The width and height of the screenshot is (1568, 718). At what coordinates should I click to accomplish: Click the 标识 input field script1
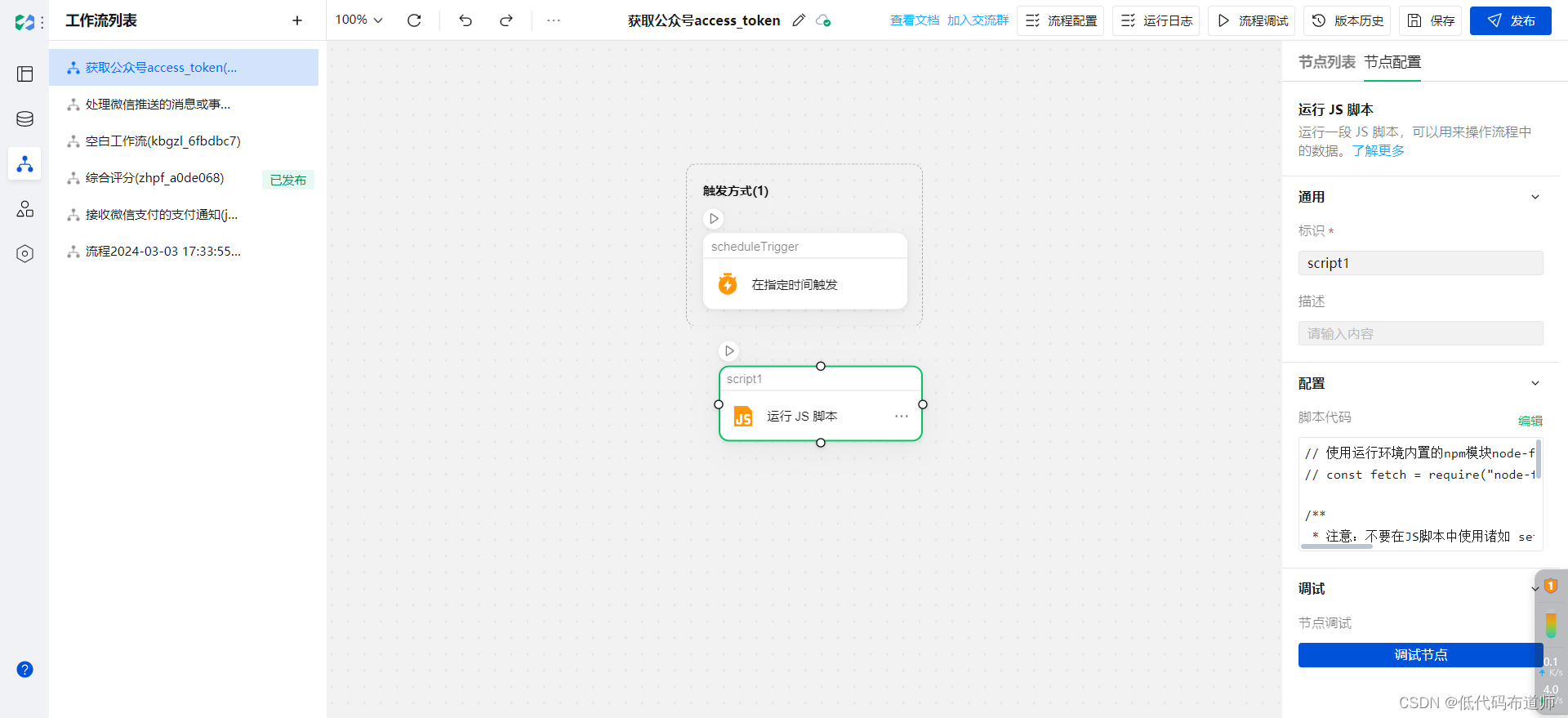(1421, 263)
